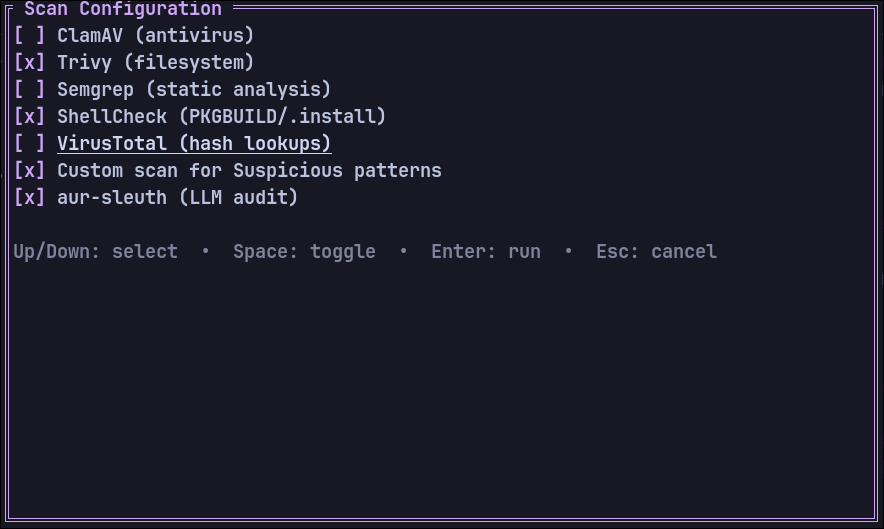884x529 pixels.
Task: Click the empty area below the hints
Action: [440, 390]
